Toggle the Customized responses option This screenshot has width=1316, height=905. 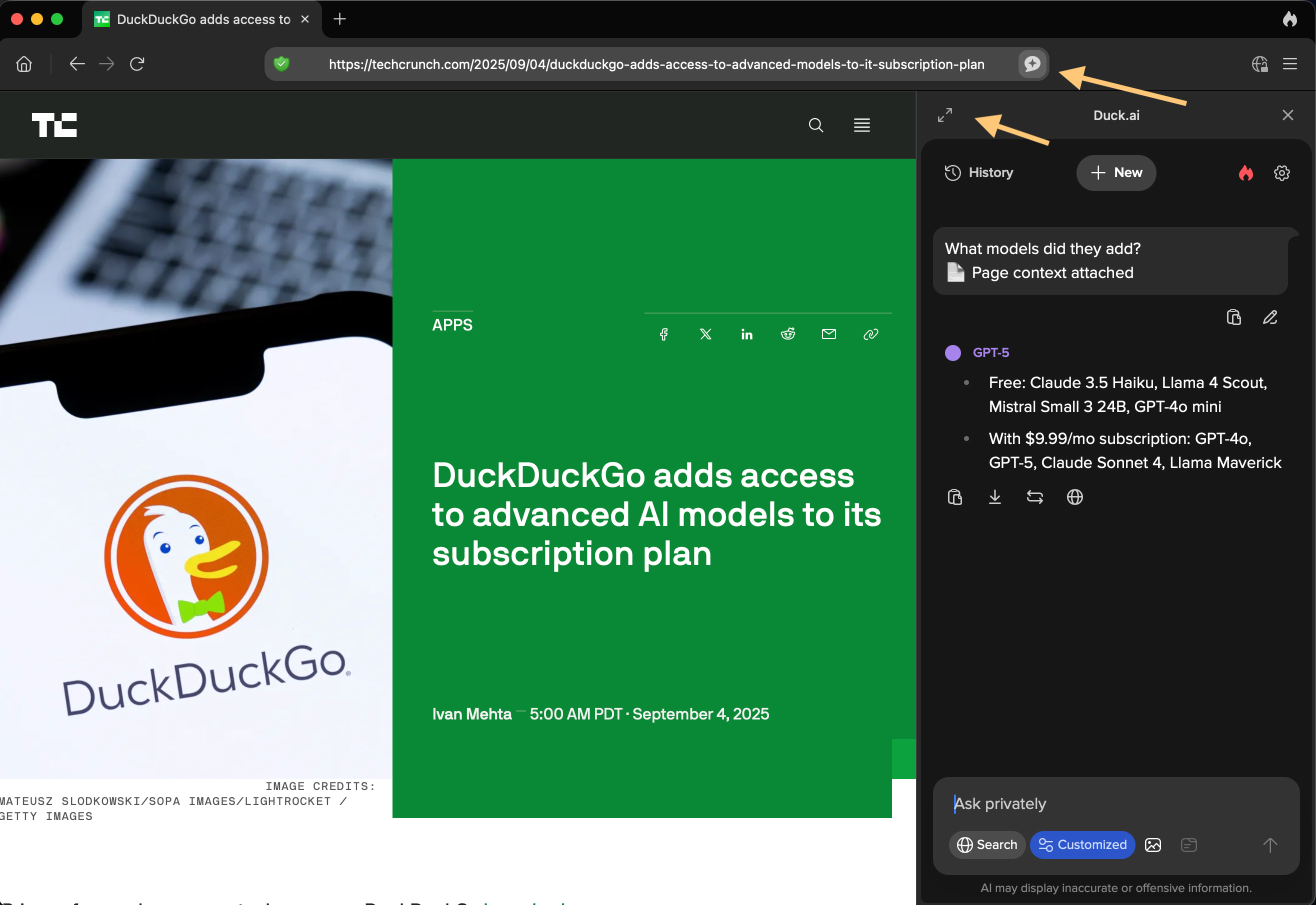pyautogui.click(x=1082, y=845)
